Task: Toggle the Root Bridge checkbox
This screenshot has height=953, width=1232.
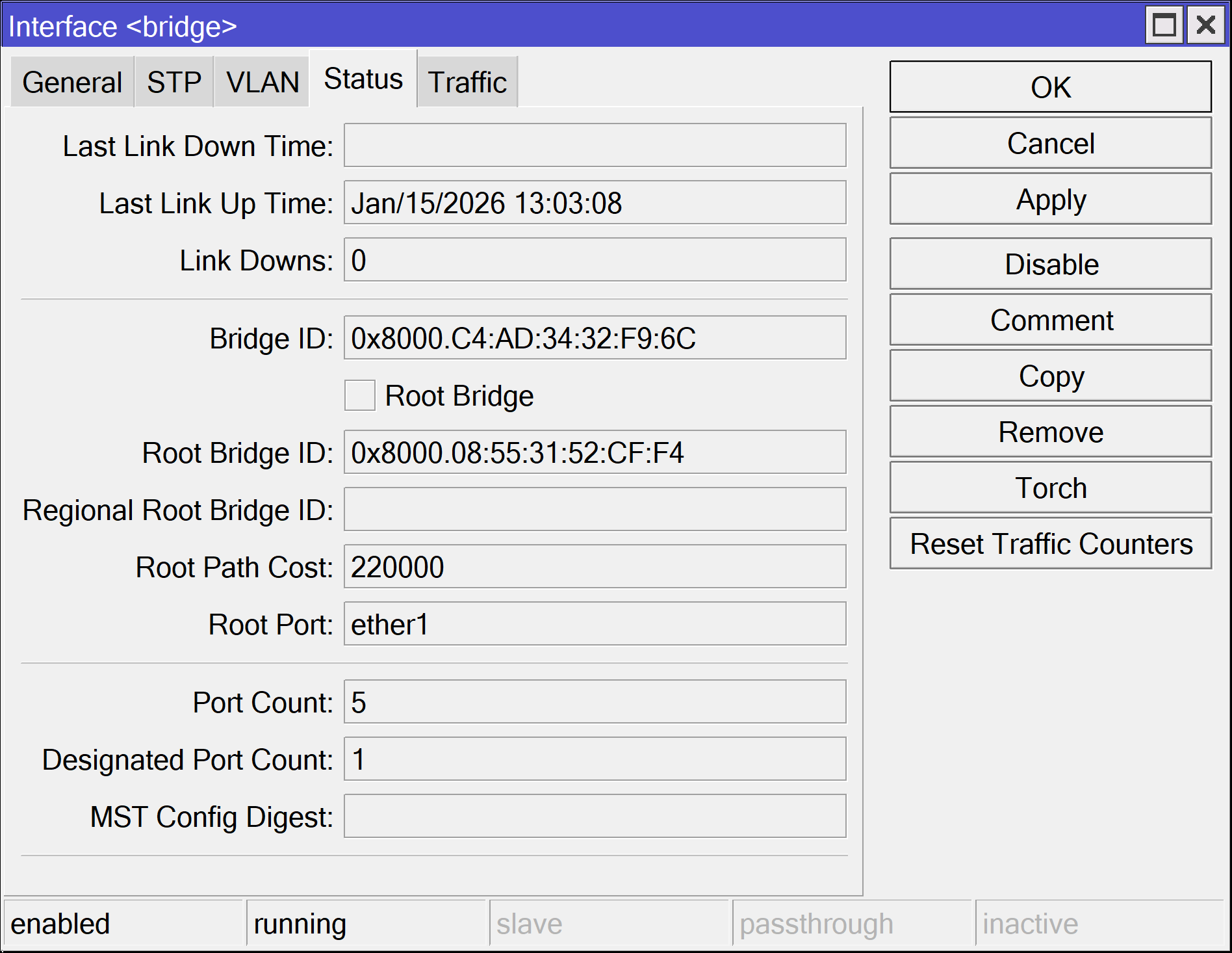Action: click(359, 395)
